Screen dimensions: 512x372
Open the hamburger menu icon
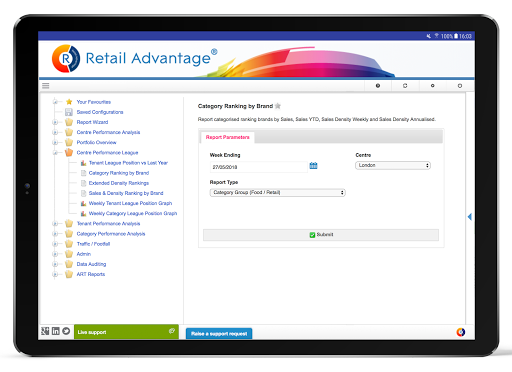coord(46,86)
